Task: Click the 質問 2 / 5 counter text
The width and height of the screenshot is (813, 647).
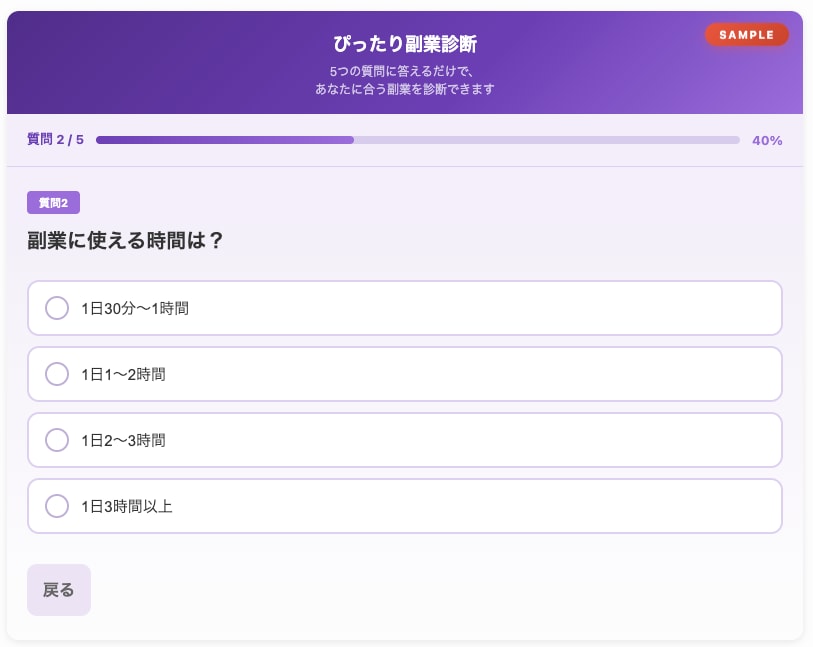Action: [x=55, y=139]
